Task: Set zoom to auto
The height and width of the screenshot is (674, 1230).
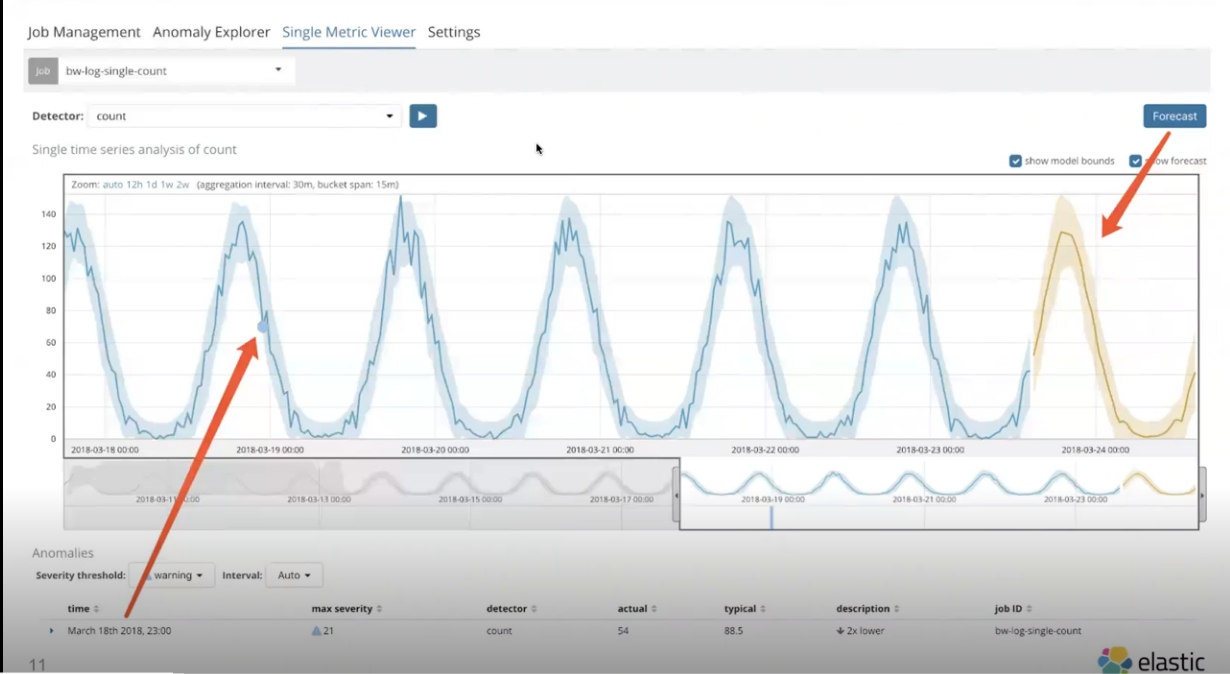Action: coord(112,185)
